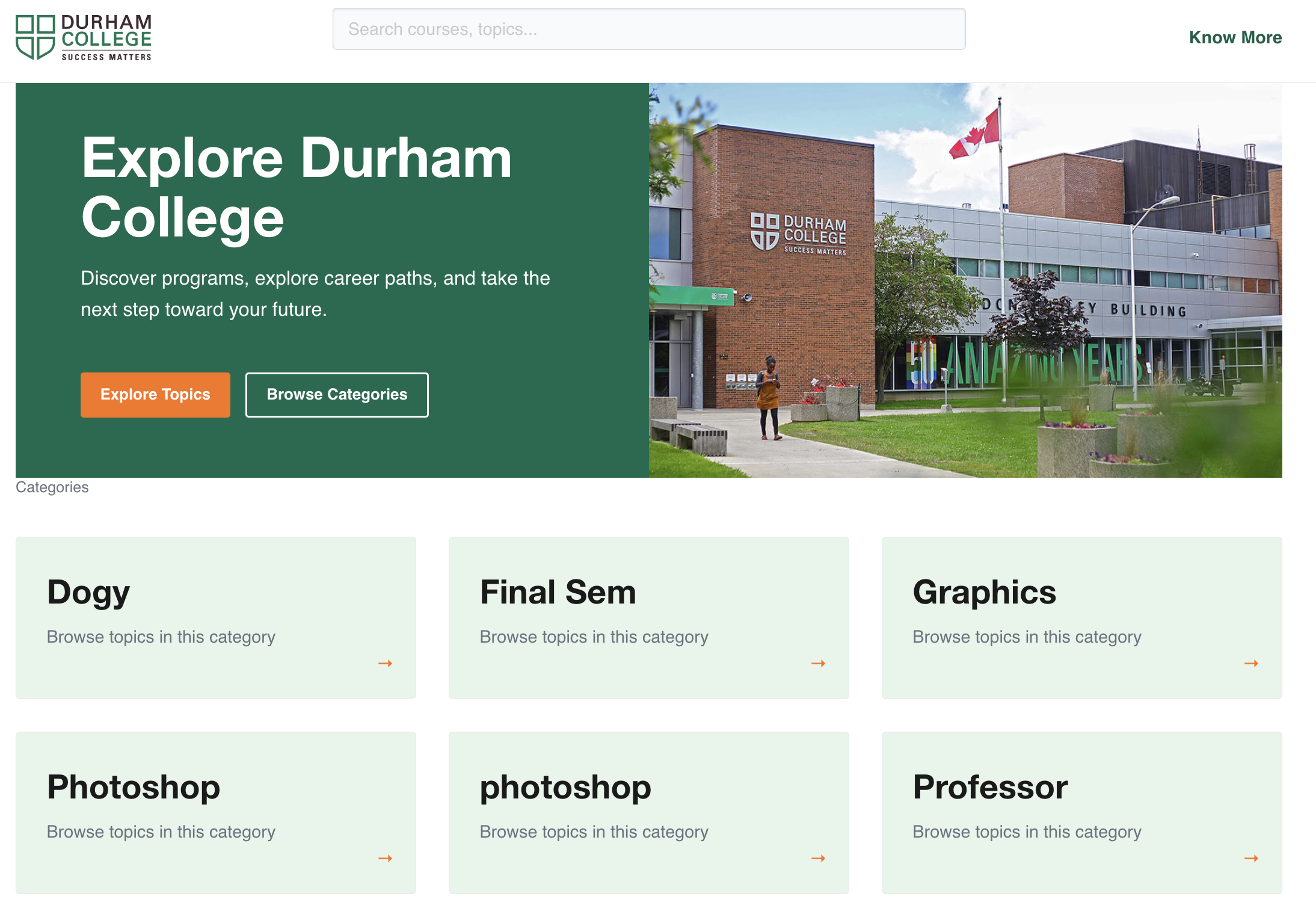Select the Graphics category heading
This screenshot has width=1316, height=911.
pos(984,592)
